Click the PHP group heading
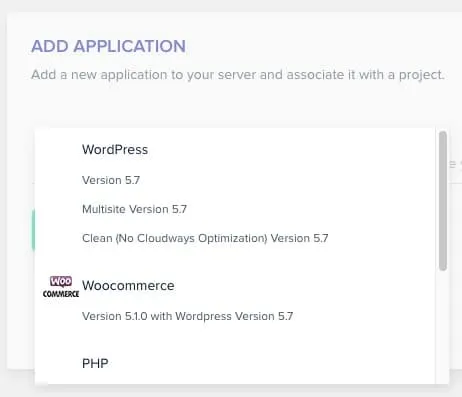The height and width of the screenshot is (397, 462). (95, 363)
